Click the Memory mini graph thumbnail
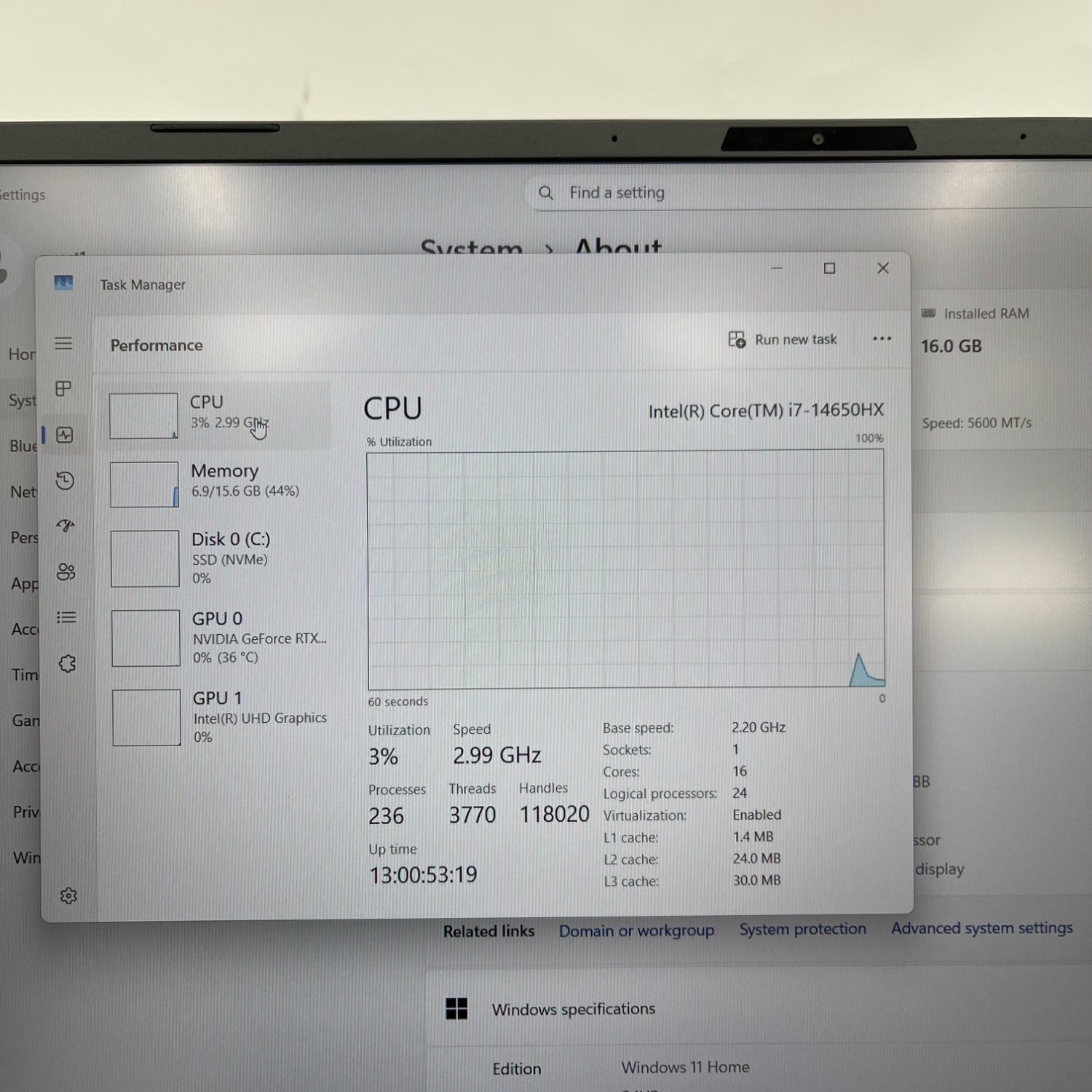The image size is (1092, 1092). pos(144,484)
